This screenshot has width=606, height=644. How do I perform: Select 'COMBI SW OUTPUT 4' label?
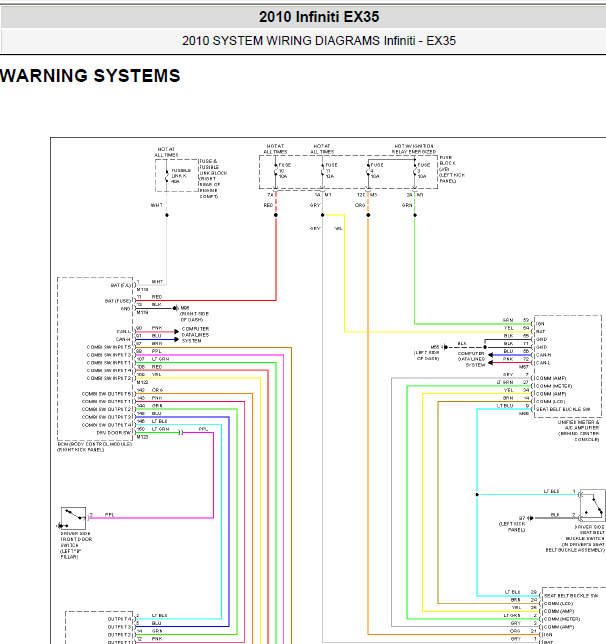tap(106, 425)
